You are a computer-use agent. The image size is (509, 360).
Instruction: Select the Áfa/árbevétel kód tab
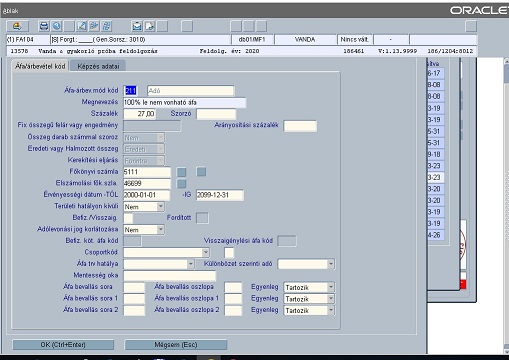point(40,66)
